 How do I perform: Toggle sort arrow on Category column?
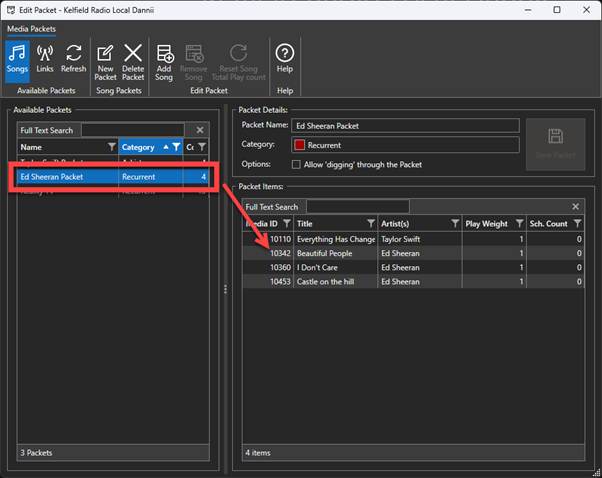[x=166, y=147]
